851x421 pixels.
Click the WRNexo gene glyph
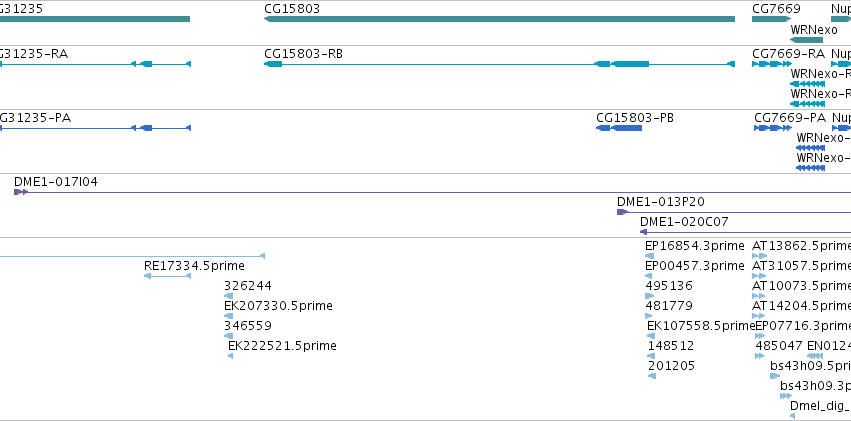pyautogui.click(x=806, y=40)
